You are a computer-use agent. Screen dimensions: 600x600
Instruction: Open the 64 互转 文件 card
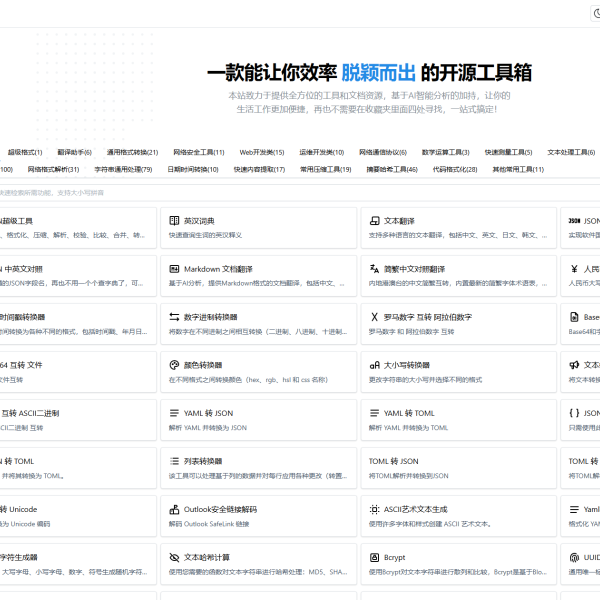[78, 372]
